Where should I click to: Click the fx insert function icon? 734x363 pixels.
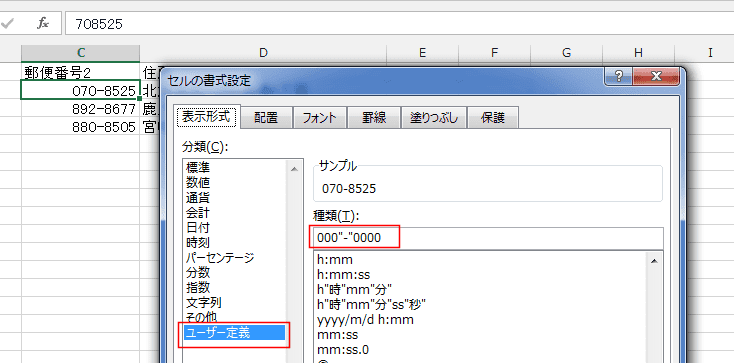[43, 23]
